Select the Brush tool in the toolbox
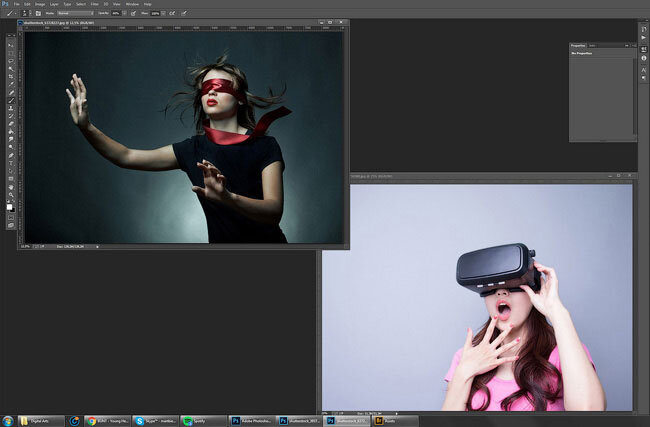Image resolution: width=650 pixels, height=427 pixels. coord(11,101)
